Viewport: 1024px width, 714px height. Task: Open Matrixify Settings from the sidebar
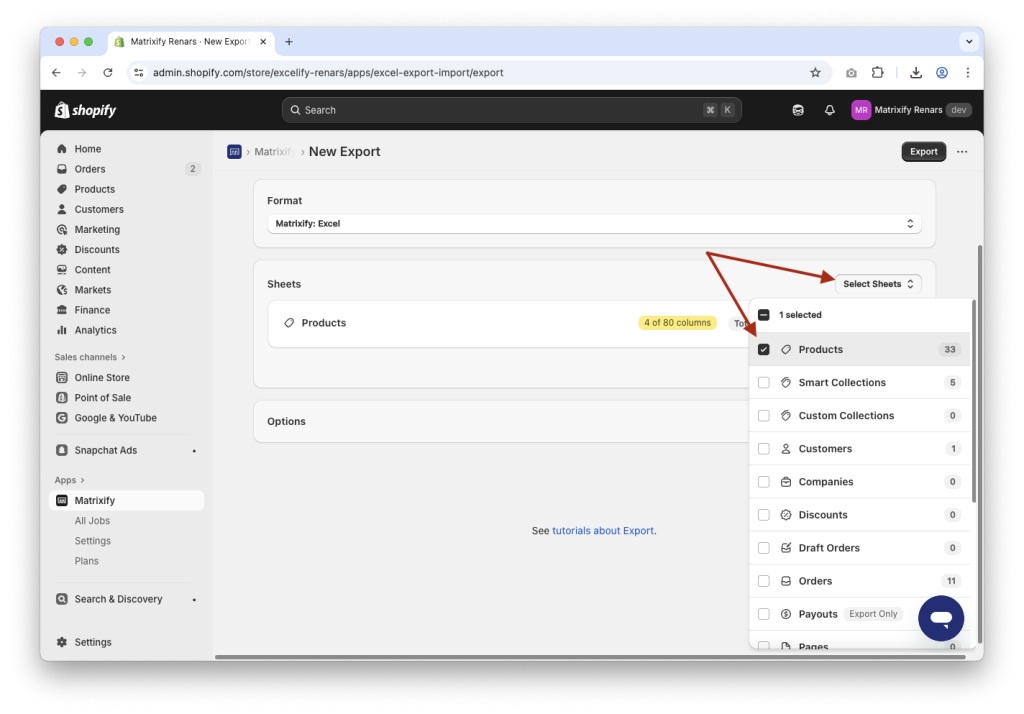click(92, 540)
